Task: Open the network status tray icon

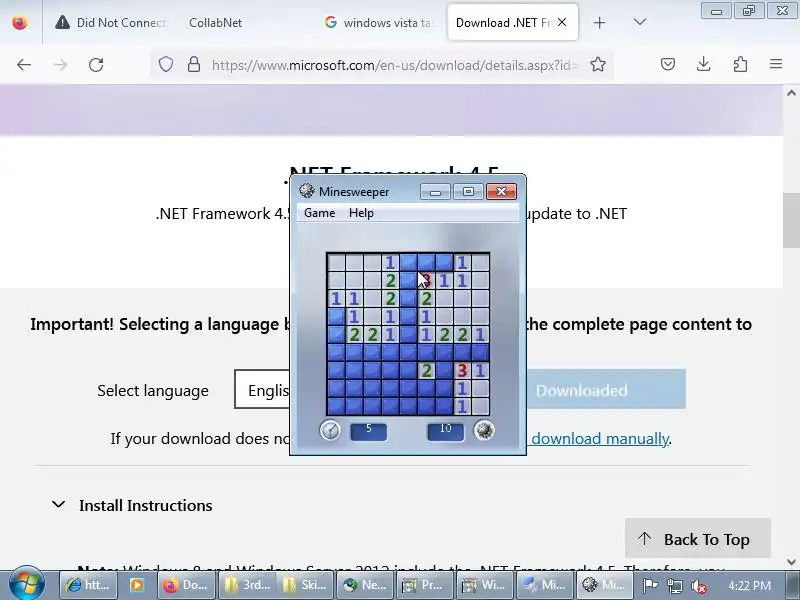Action: (x=675, y=586)
